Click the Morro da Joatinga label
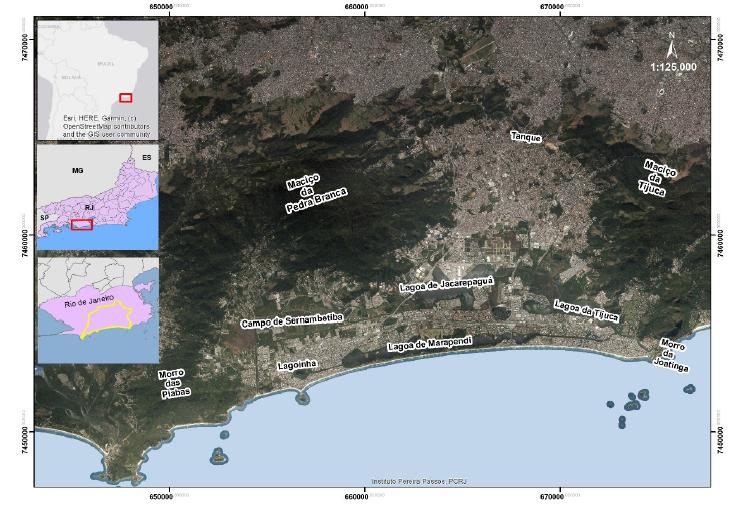Viewport: 743px width, 509px height. [x=674, y=355]
